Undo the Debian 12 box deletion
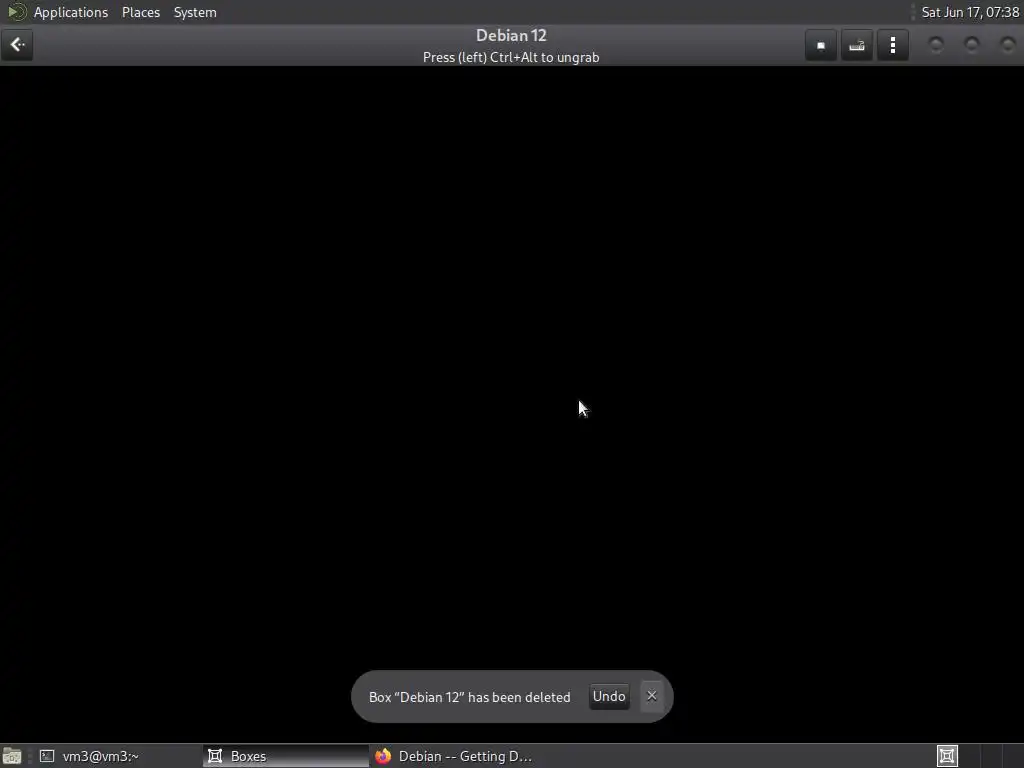1024x768 pixels. pos(609,696)
